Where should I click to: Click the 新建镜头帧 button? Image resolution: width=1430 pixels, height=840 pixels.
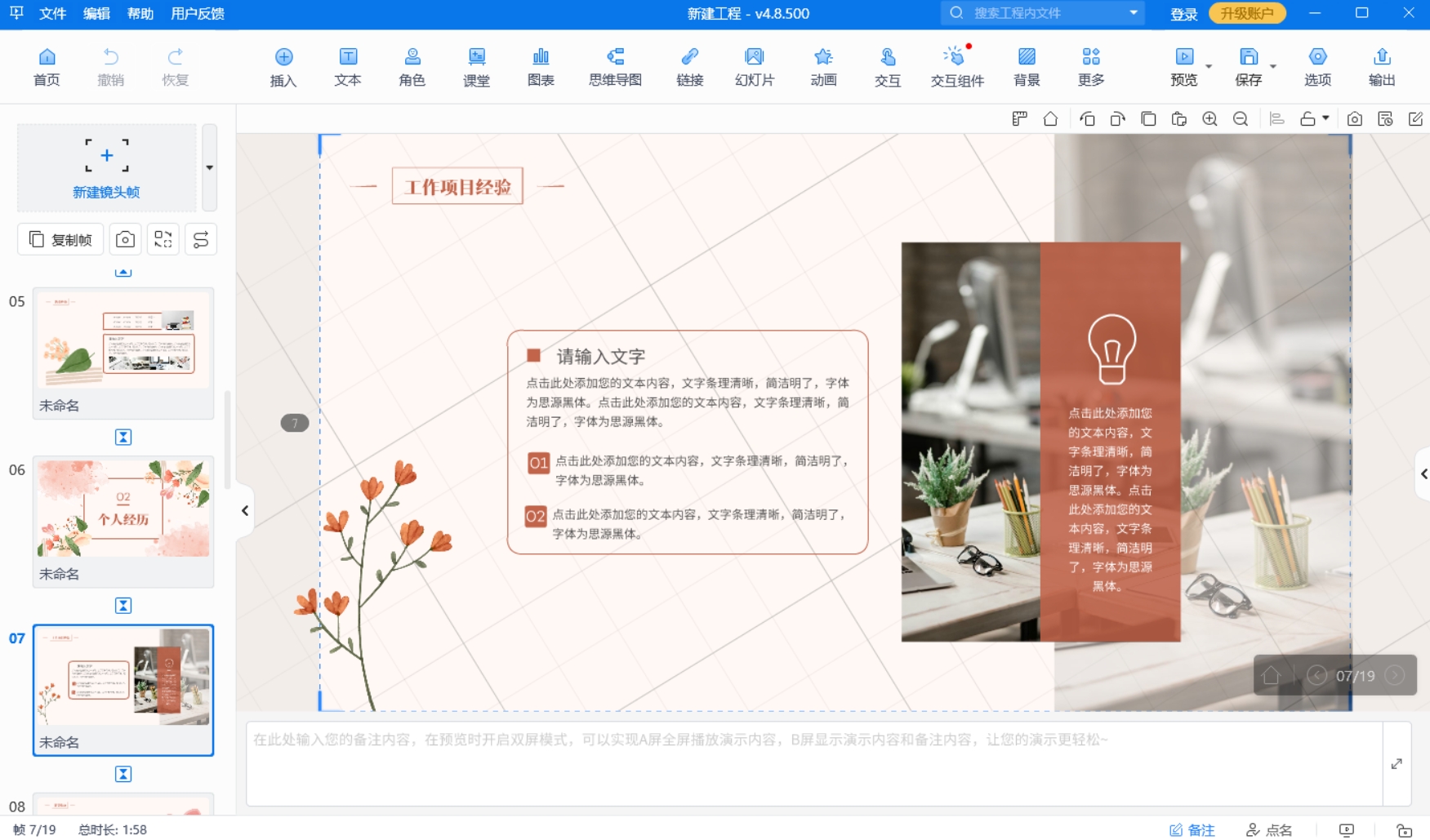point(107,167)
